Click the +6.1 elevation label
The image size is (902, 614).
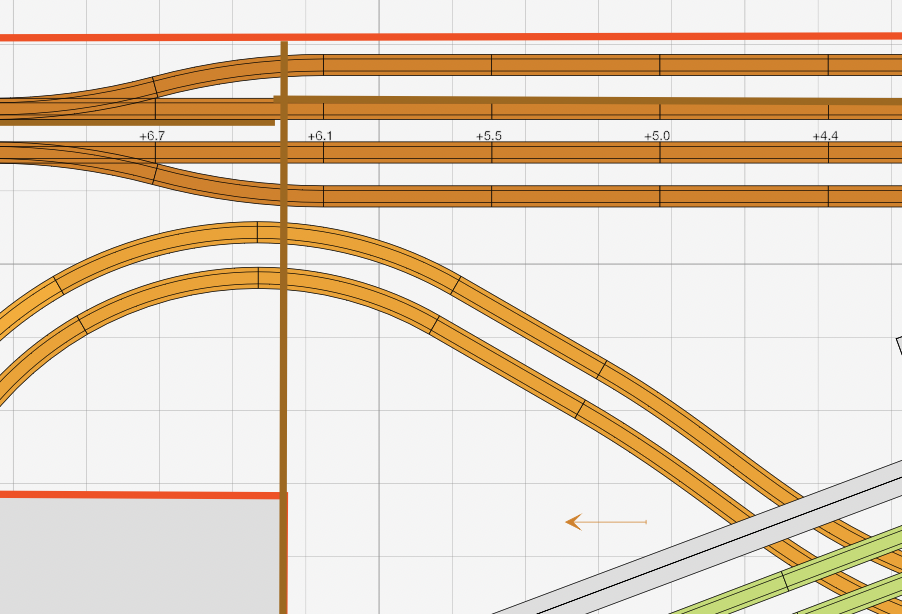[x=320, y=136]
